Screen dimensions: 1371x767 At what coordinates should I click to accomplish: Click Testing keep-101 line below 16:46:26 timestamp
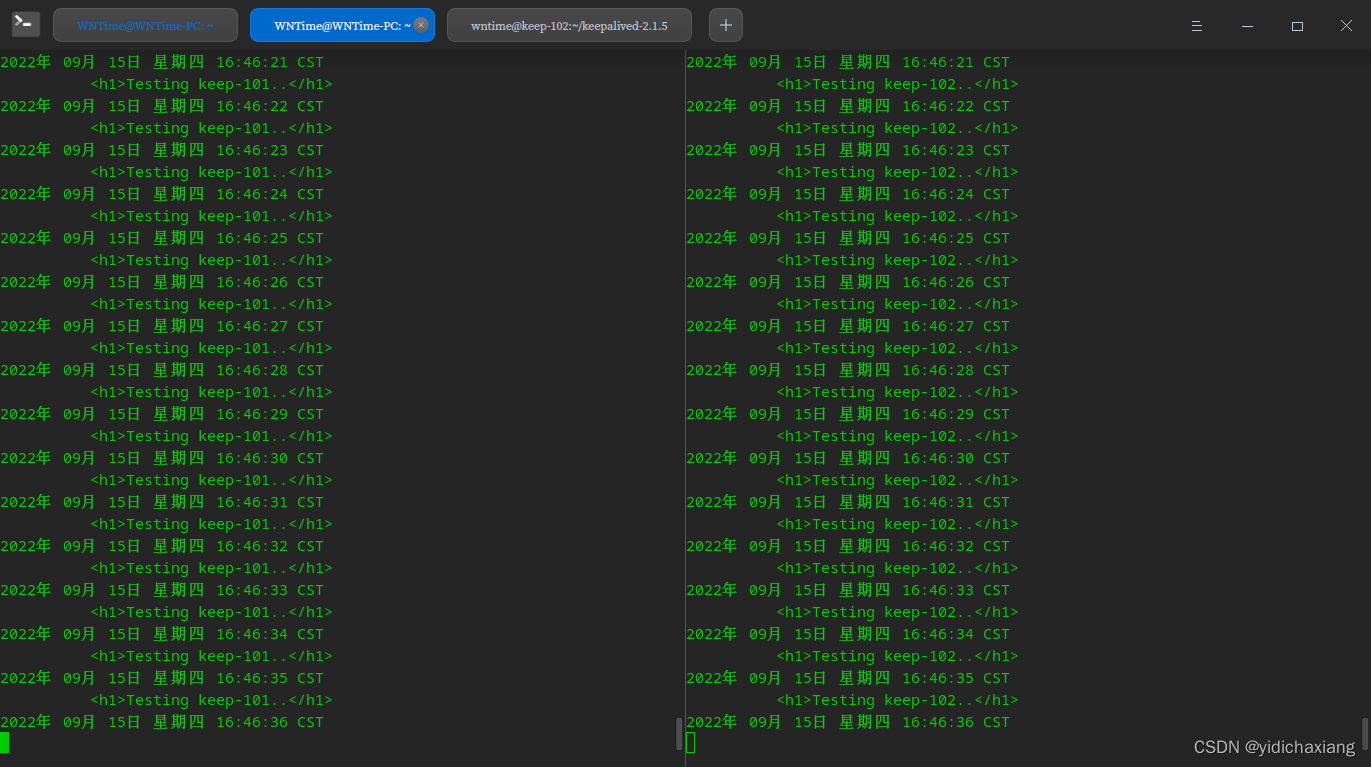click(x=211, y=304)
